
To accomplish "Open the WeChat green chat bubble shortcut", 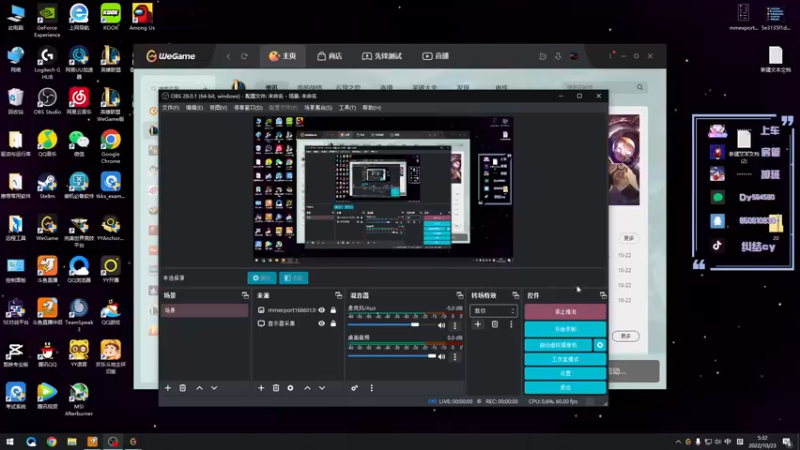I will pyautogui.click(x=79, y=143).
